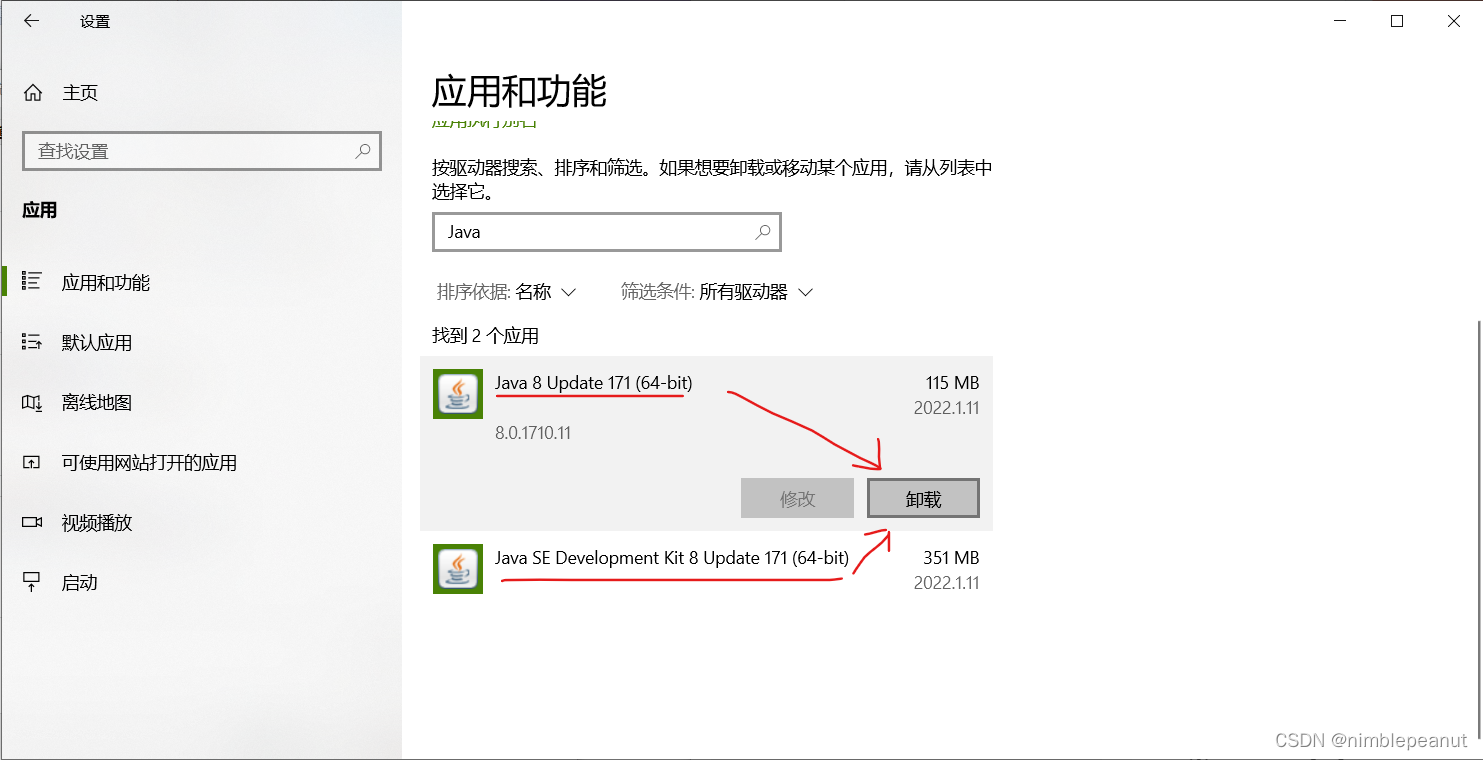Select Java SE Development Kit 8 Update 171
1483x760 pixels.
pos(706,569)
